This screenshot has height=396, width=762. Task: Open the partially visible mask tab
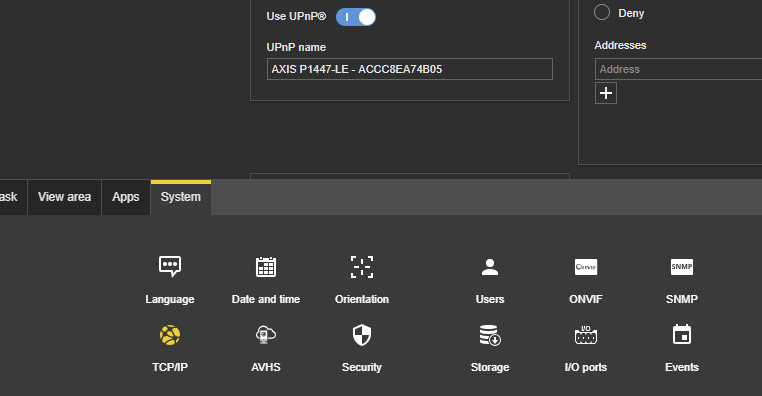pyautogui.click(x=13, y=197)
